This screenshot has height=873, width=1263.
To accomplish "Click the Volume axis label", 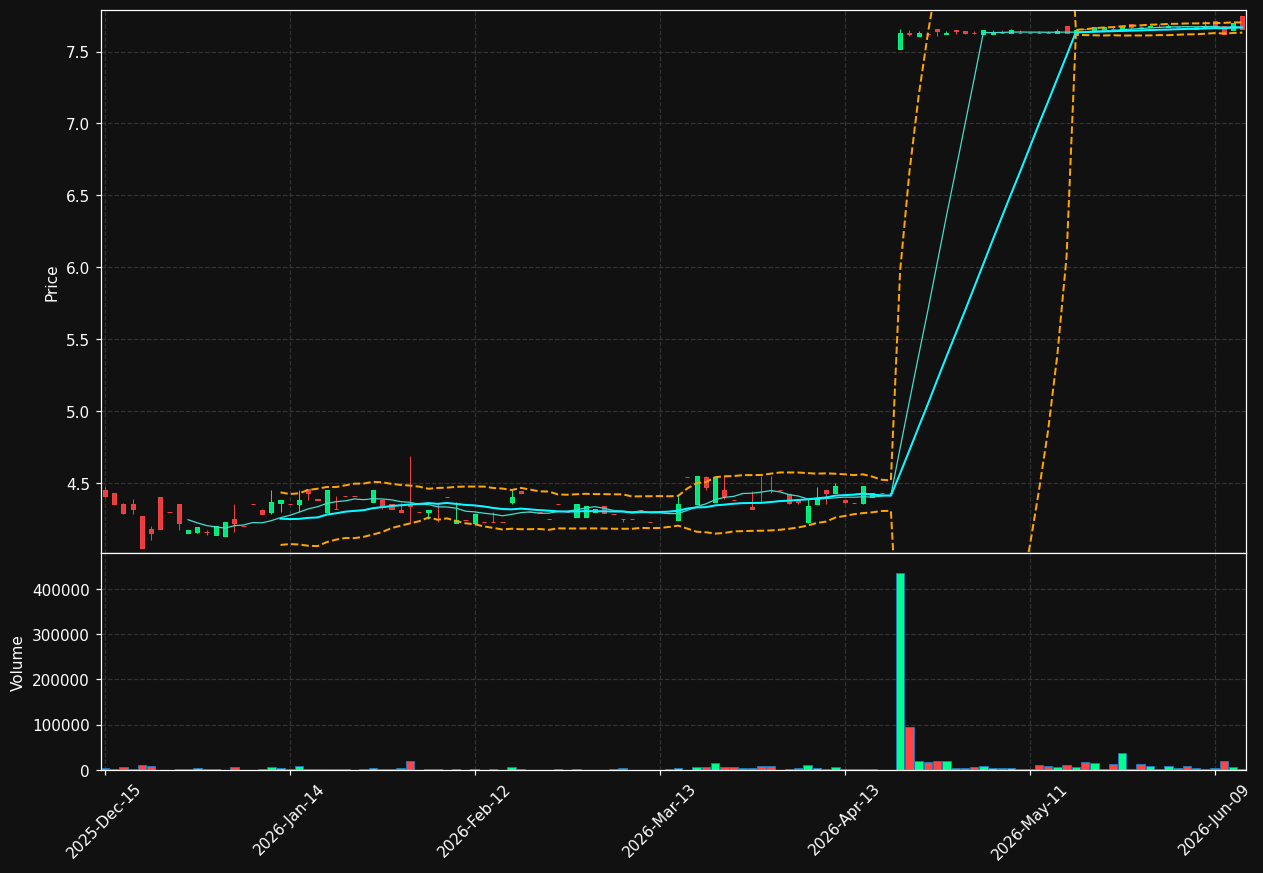I will pyautogui.click(x=18, y=663).
